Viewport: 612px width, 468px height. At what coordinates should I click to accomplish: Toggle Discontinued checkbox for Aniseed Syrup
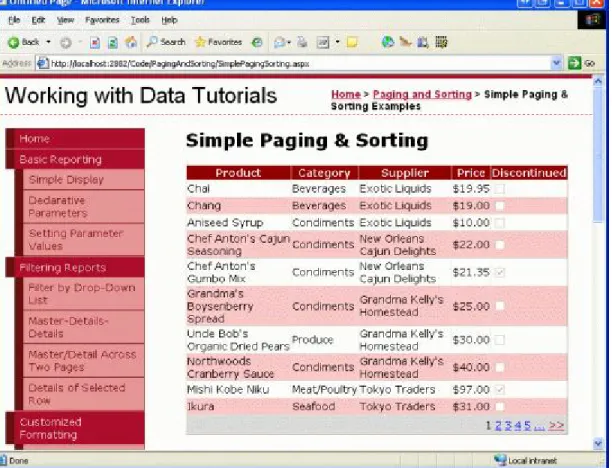[x=499, y=223]
